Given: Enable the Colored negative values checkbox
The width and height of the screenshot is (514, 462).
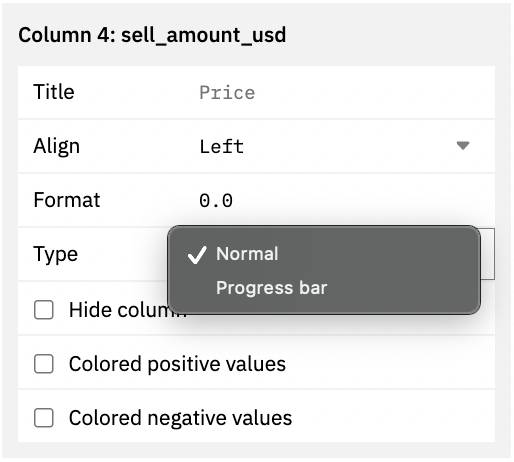Looking at the screenshot, I should click(x=44, y=418).
